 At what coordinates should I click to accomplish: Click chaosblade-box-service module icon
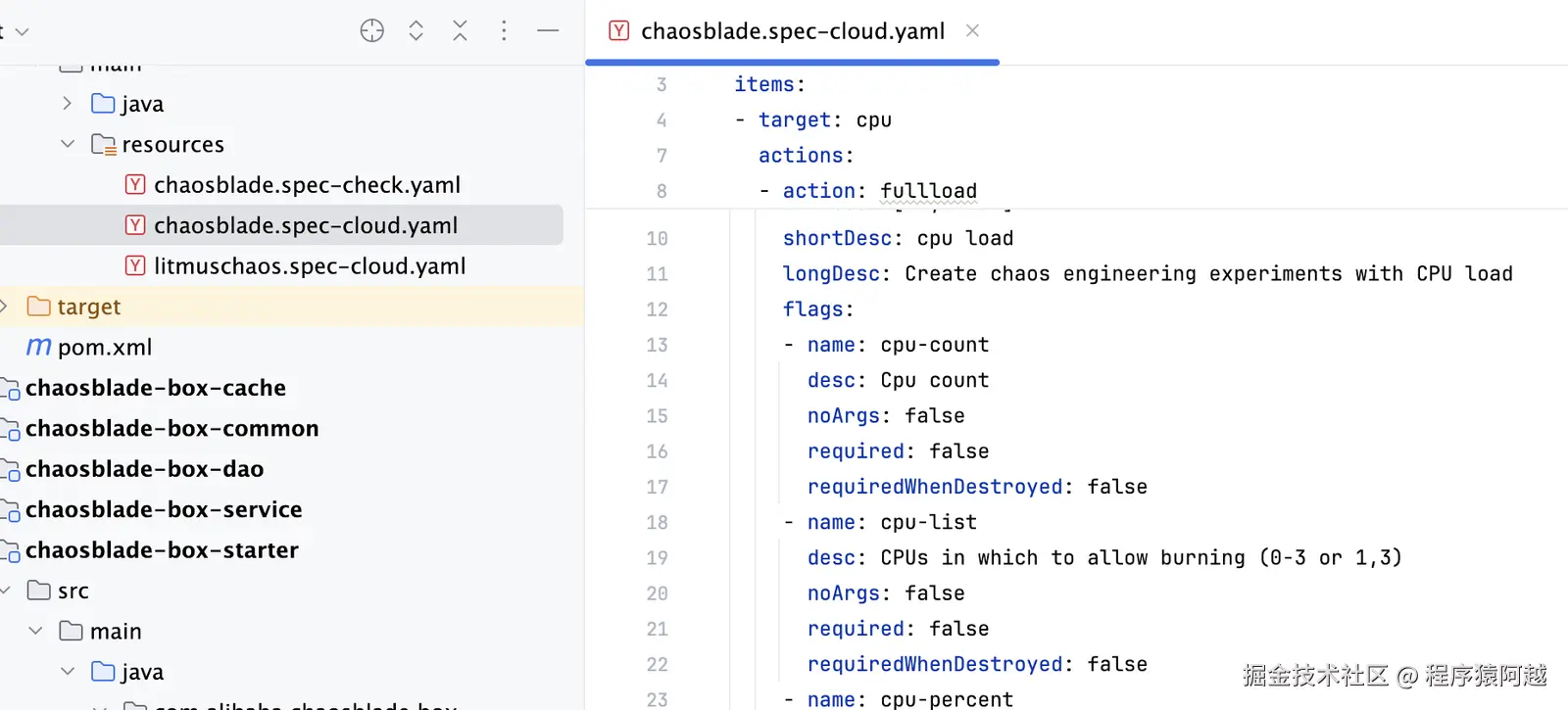pyautogui.click(x=10, y=510)
